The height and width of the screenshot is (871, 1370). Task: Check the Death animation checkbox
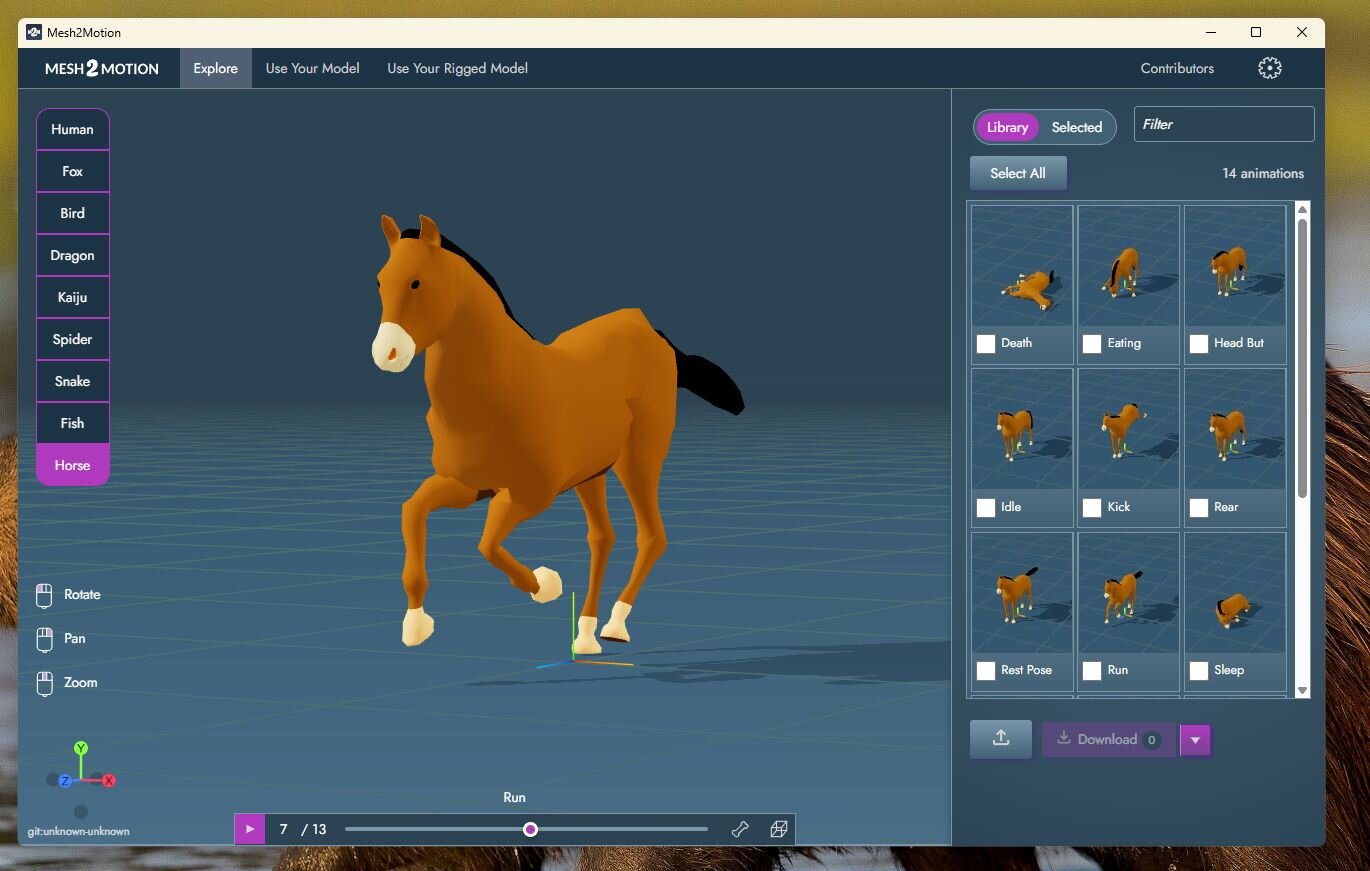(986, 344)
